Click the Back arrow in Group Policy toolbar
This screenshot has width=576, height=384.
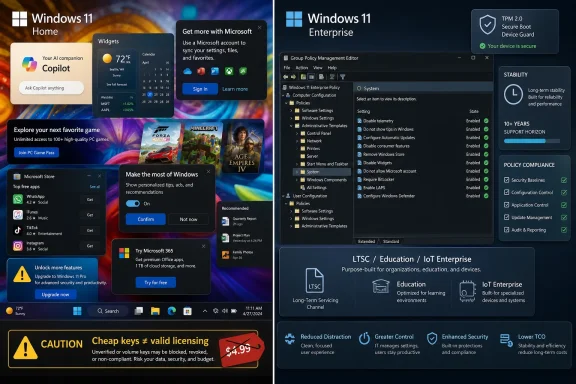285,77
